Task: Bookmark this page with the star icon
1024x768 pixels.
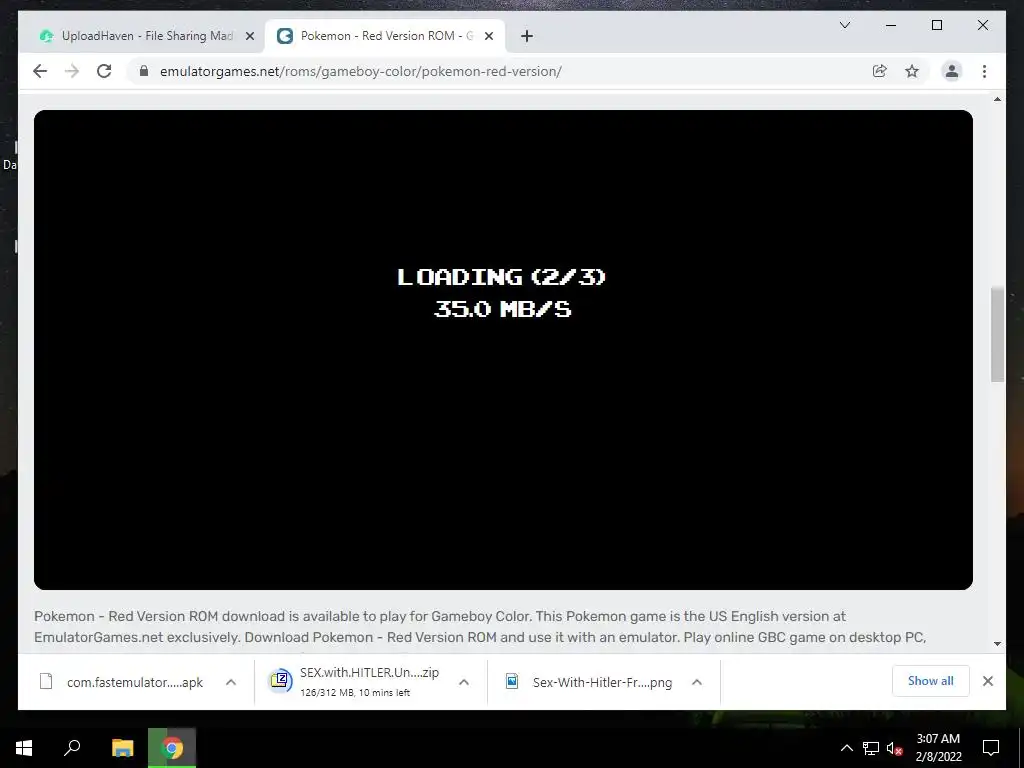Action: [912, 71]
